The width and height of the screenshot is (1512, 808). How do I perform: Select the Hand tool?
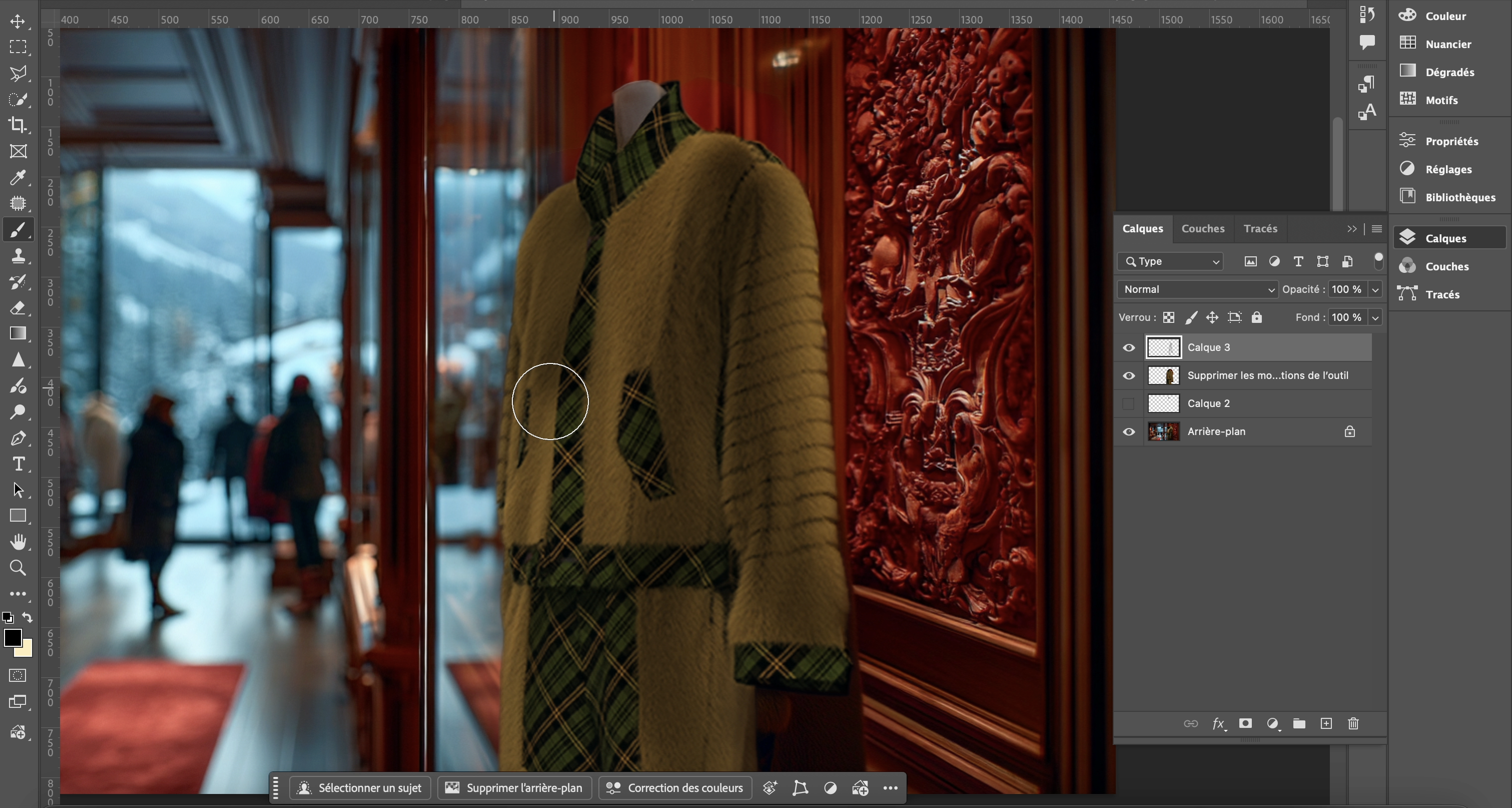click(x=18, y=541)
